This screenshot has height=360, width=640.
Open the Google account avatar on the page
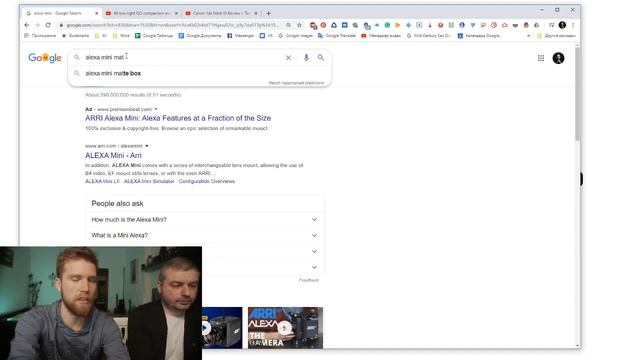tap(558, 58)
